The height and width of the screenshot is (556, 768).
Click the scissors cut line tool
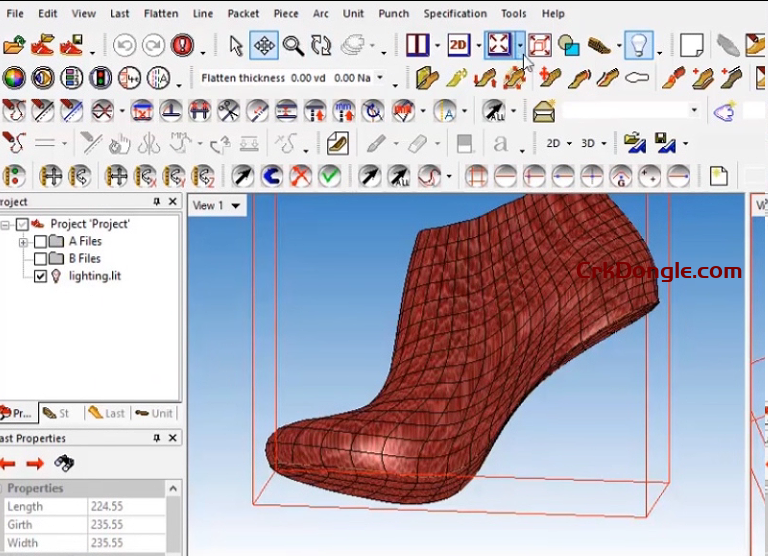pos(229,111)
